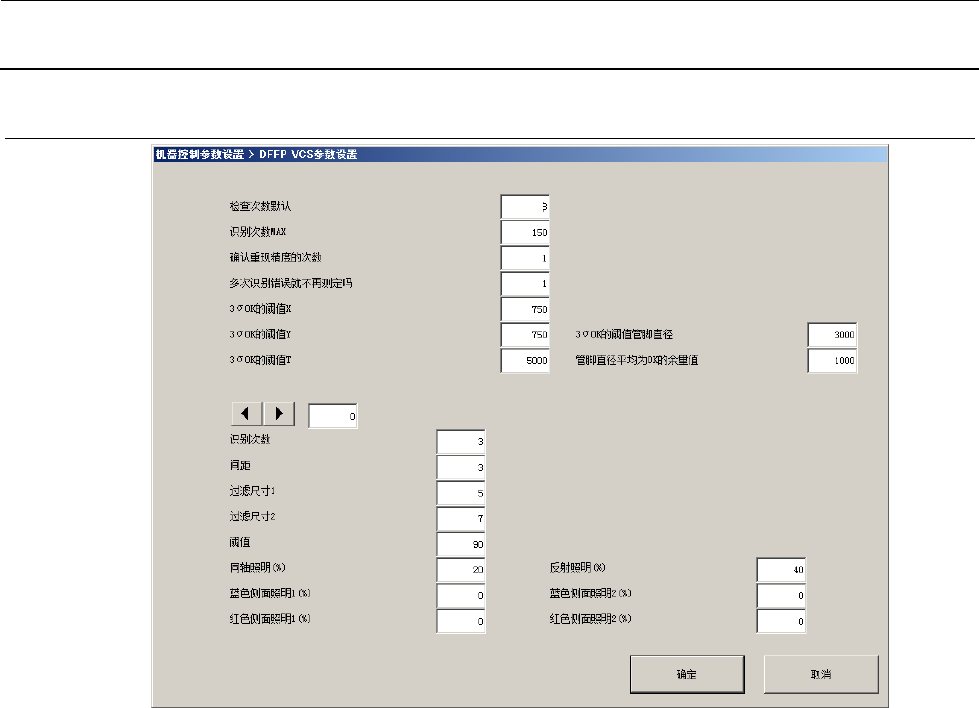Screen dimensions: 979x708
Task: Click the lower 识别次数 field showing 3
Action: [461, 441]
